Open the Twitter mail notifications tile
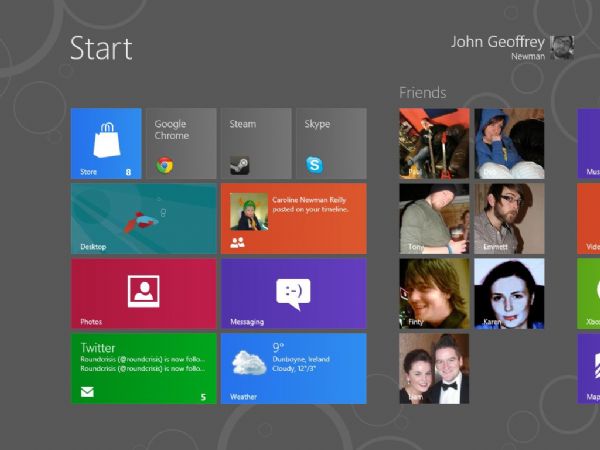The height and width of the screenshot is (450, 600). point(143,368)
